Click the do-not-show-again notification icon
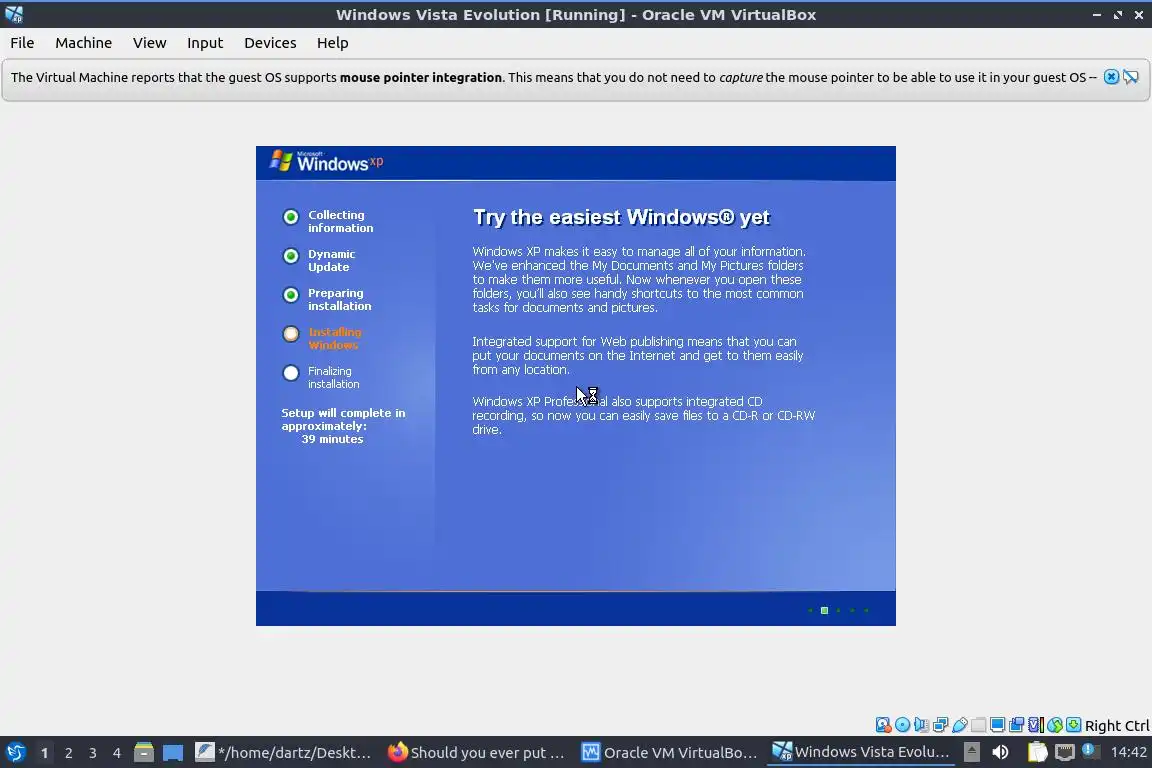This screenshot has width=1152, height=768. [1131, 77]
